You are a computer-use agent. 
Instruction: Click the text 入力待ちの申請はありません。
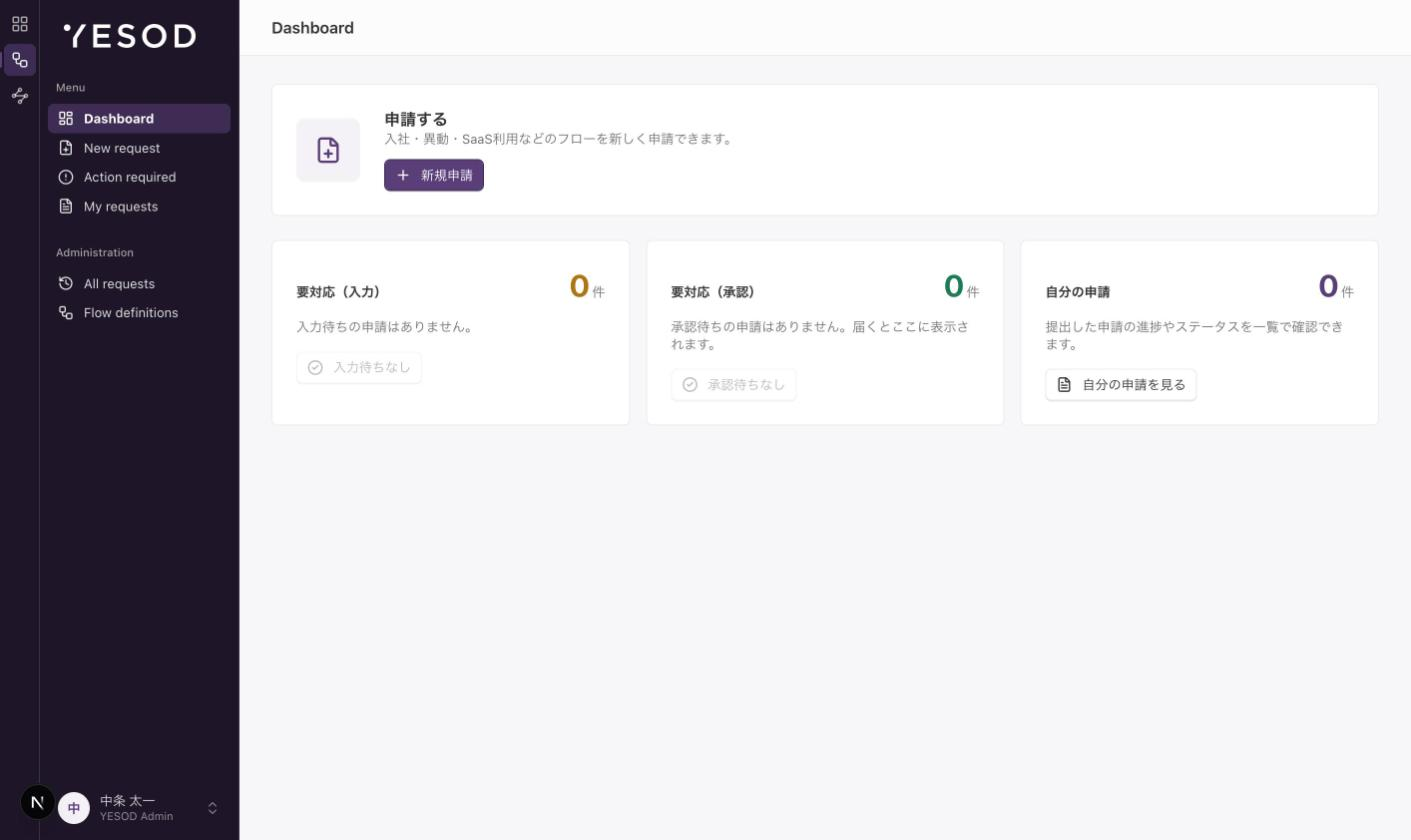385,327
